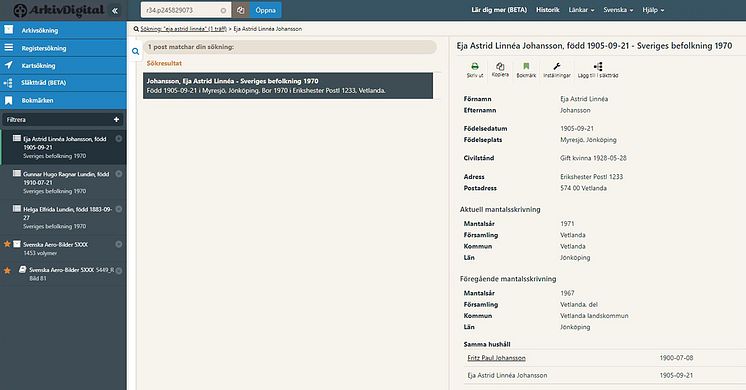Expand the Svenska language dropdown
746x390 pixels.
(618, 10)
